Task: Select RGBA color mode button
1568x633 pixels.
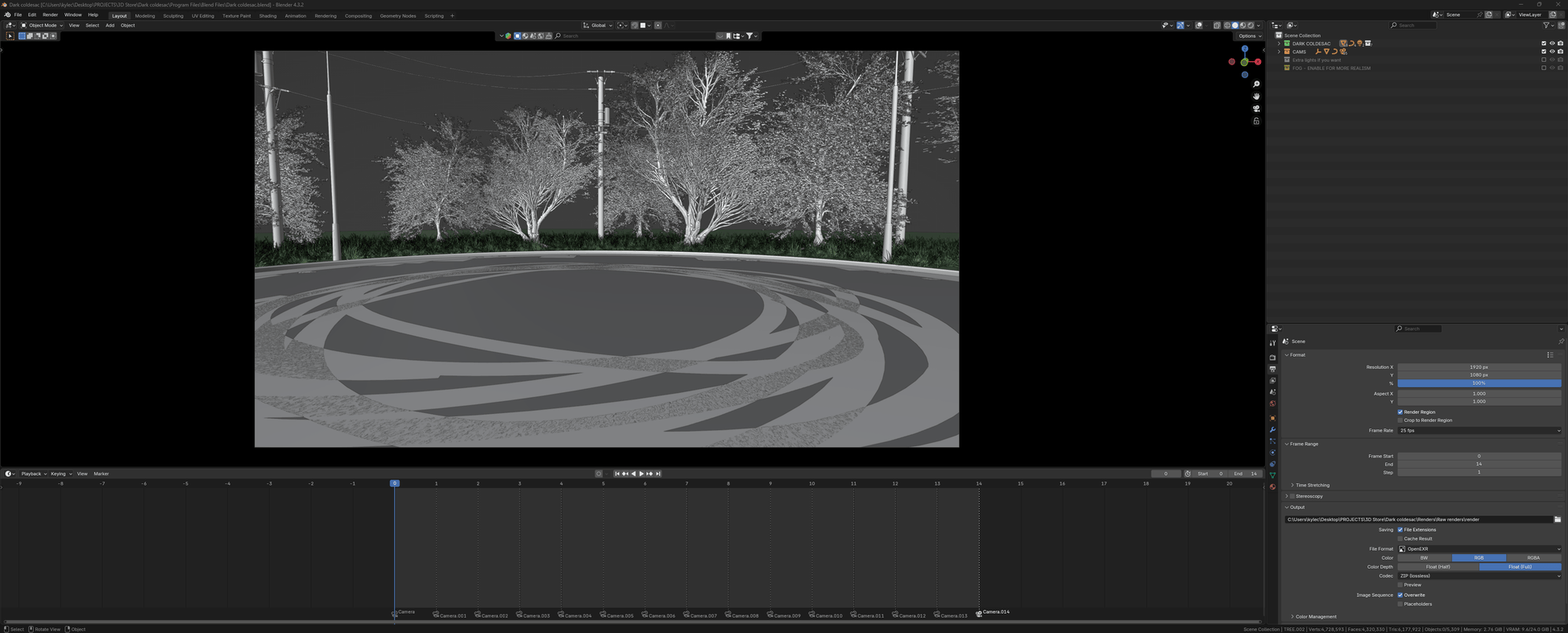Action: 1533,557
